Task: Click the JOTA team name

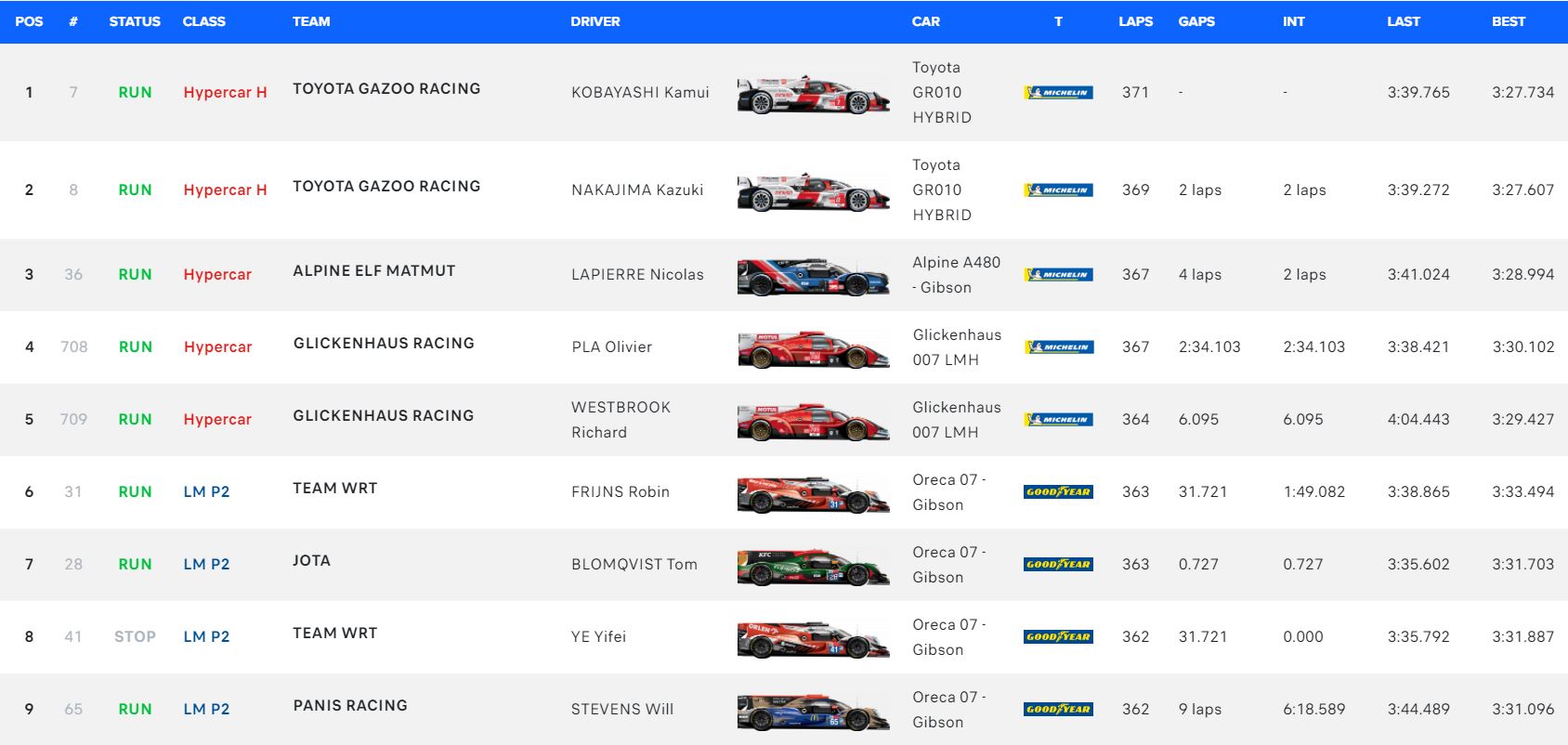Action: pos(311,561)
